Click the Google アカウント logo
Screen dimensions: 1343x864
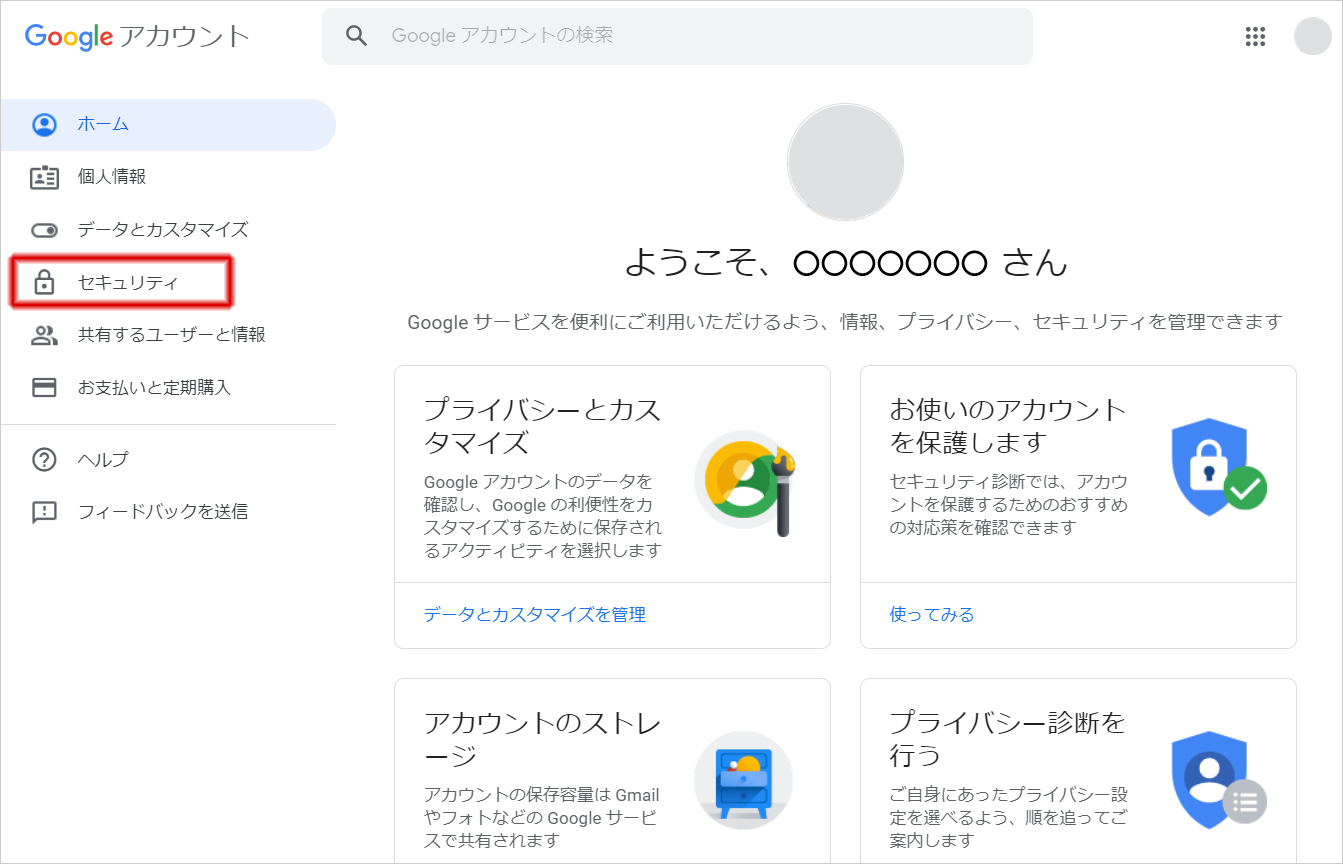pos(137,37)
